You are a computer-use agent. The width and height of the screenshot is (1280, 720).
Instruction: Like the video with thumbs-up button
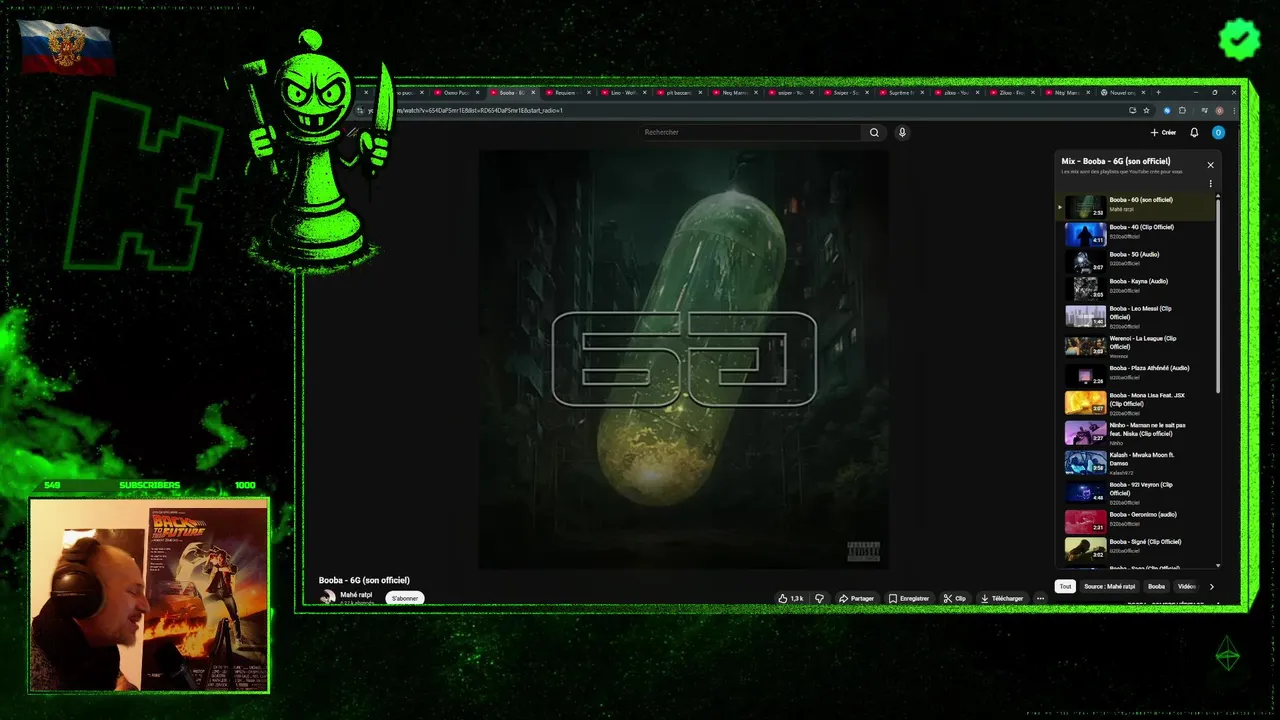pyautogui.click(x=790, y=598)
